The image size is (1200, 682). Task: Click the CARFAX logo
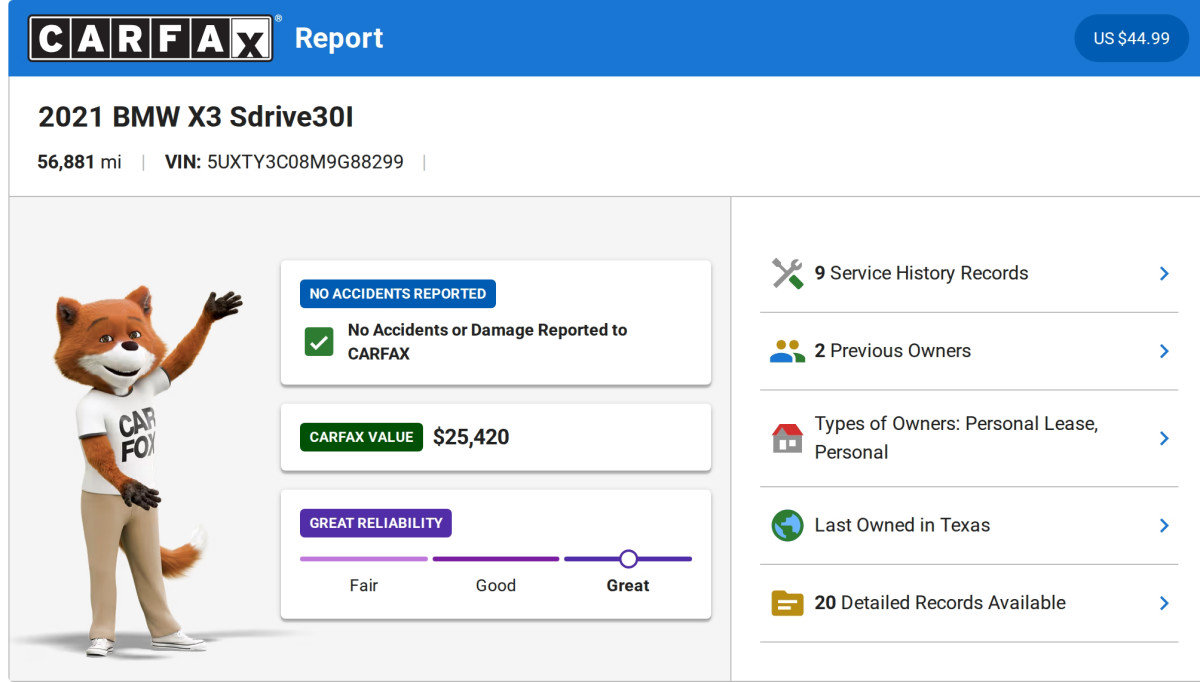[150, 38]
